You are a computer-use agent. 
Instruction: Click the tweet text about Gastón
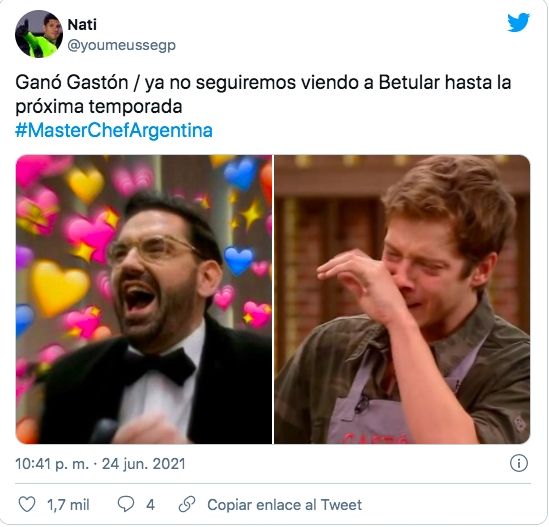263,94
